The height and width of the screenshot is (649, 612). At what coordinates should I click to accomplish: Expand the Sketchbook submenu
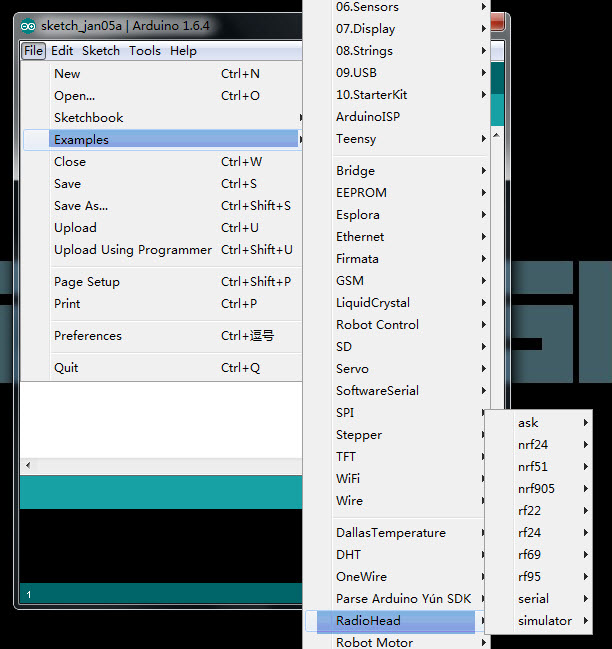pyautogui.click(x=161, y=118)
